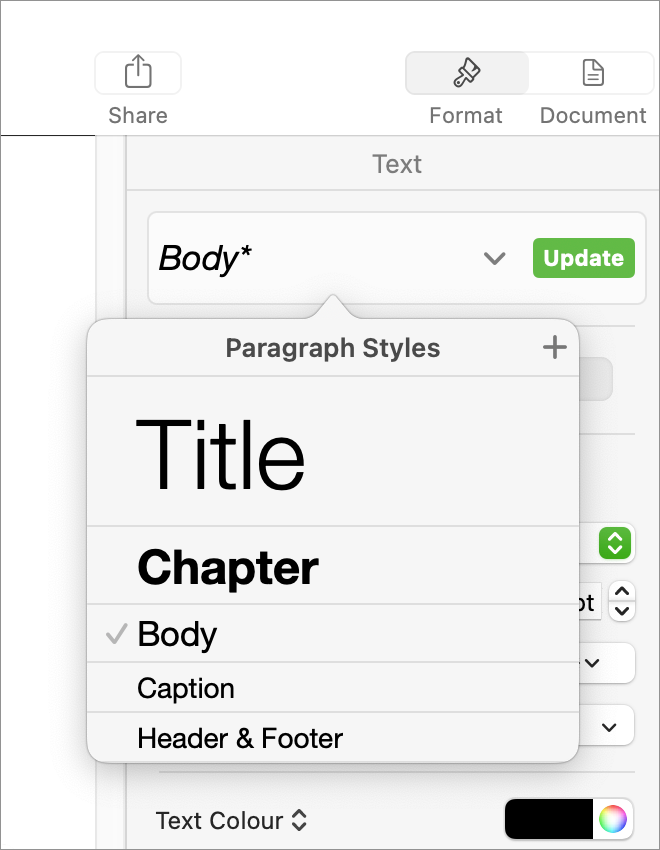Open the Format paintbrush panel
Image resolution: width=660 pixels, height=850 pixels.
coord(467,73)
